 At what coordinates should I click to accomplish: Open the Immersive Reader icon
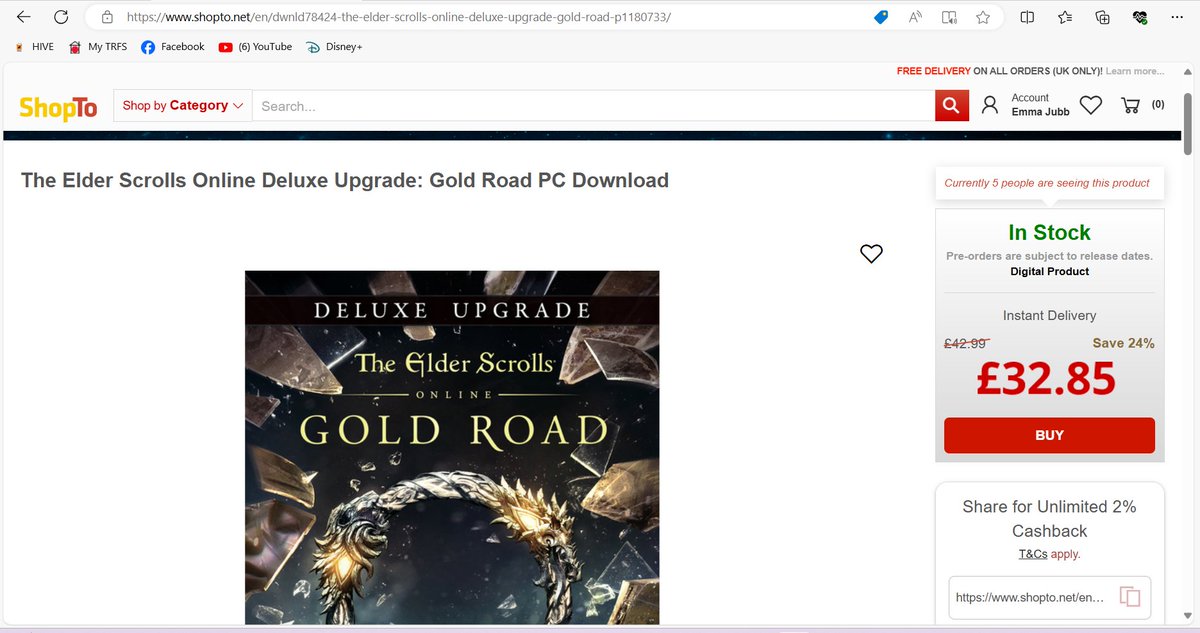[949, 17]
